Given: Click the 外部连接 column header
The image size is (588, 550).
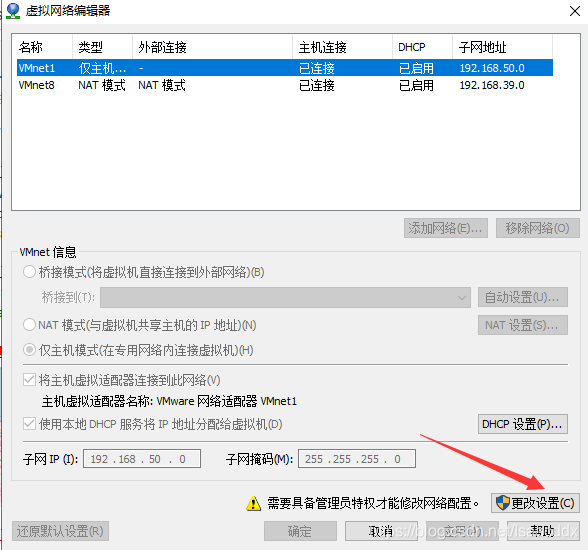Looking at the screenshot, I should (212, 47).
